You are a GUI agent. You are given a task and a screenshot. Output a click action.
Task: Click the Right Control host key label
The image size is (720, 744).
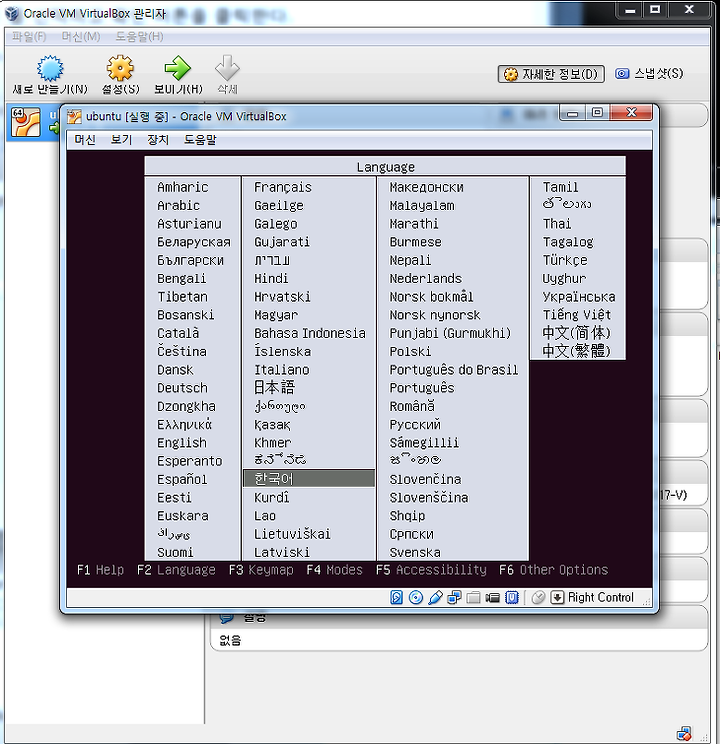click(x=600, y=597)
